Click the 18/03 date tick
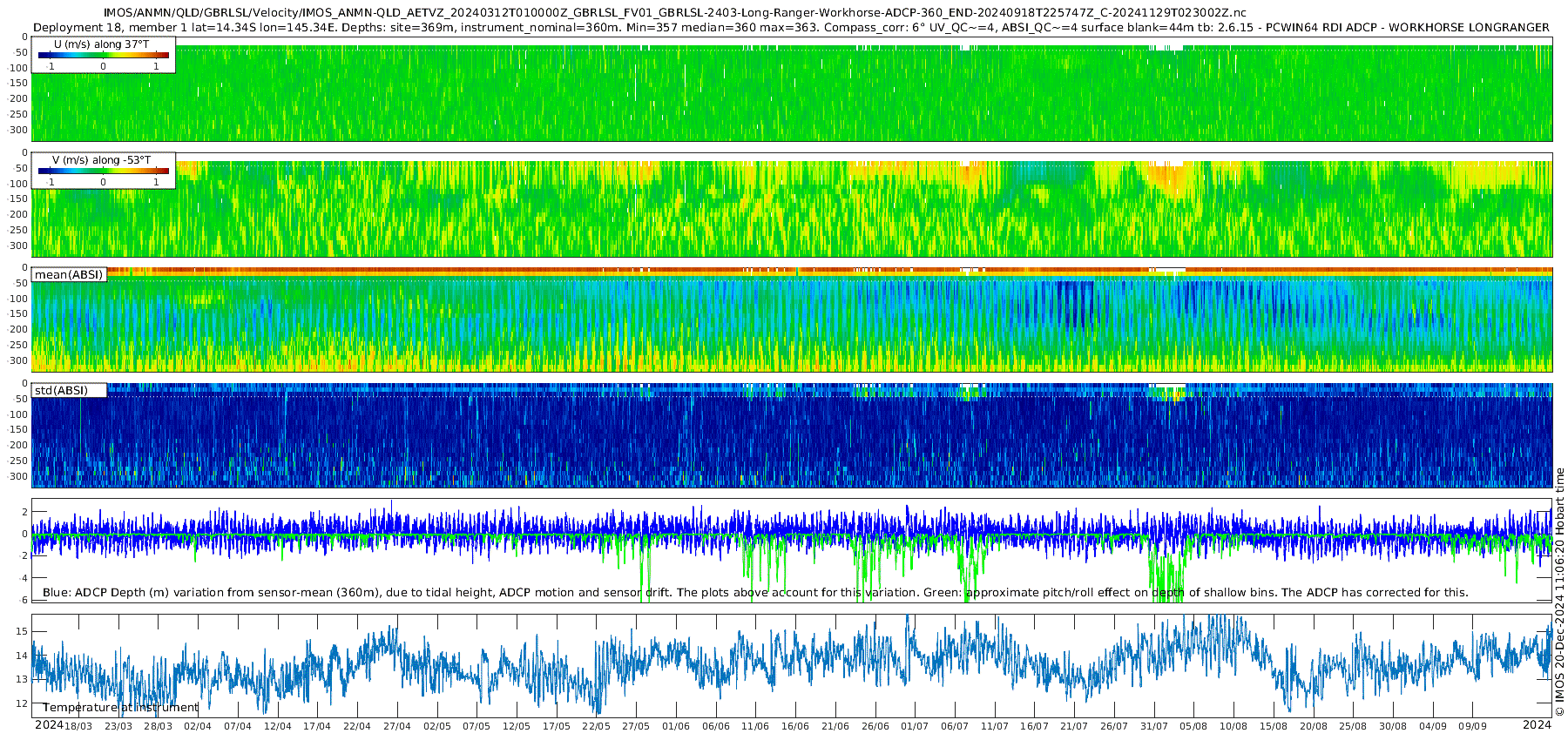Image resolution: width=1568 pixels, height=740 pixels. pyautogui.click(x=78, y=726)
